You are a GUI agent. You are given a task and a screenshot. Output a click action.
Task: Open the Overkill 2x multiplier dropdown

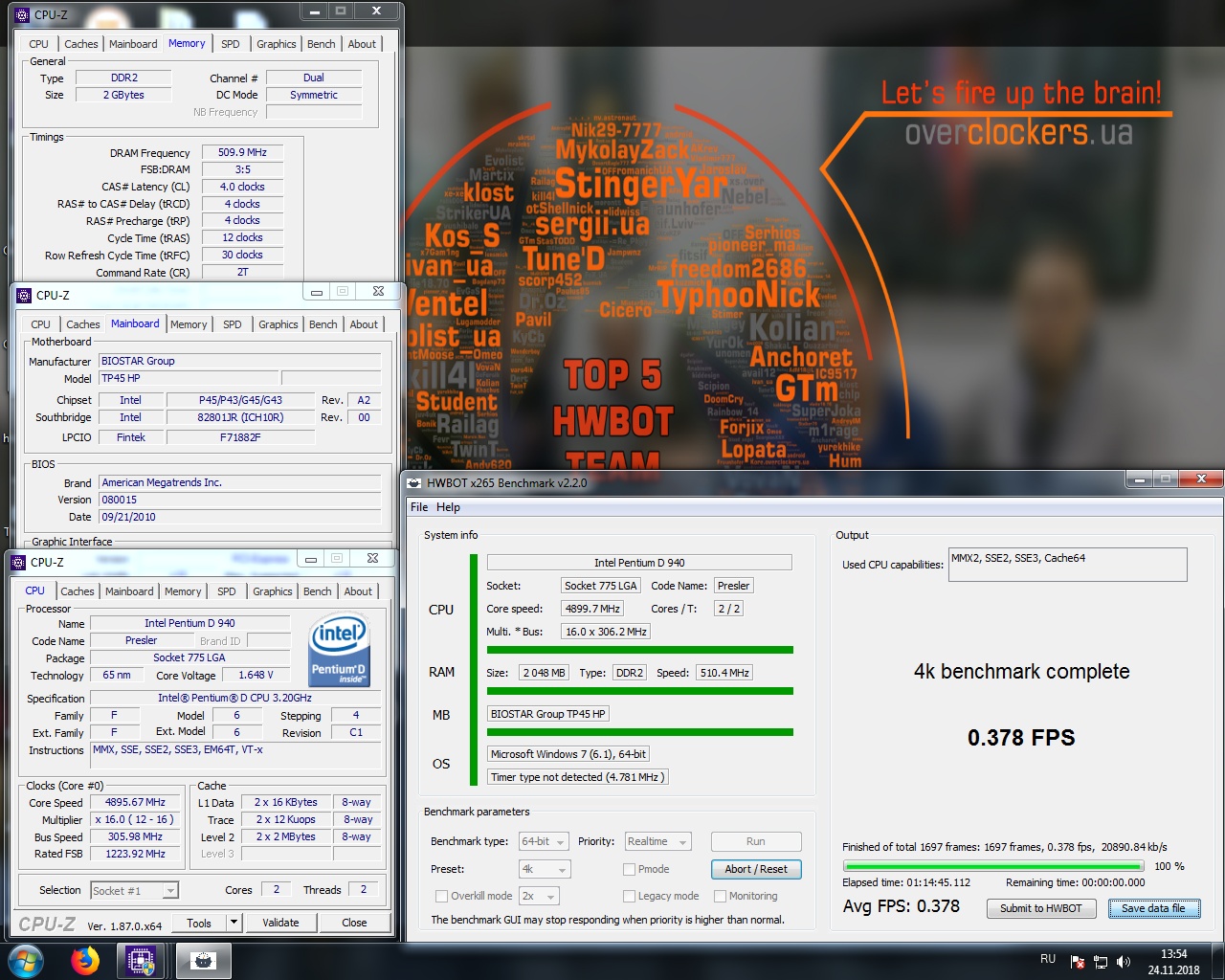pos(539,896)
